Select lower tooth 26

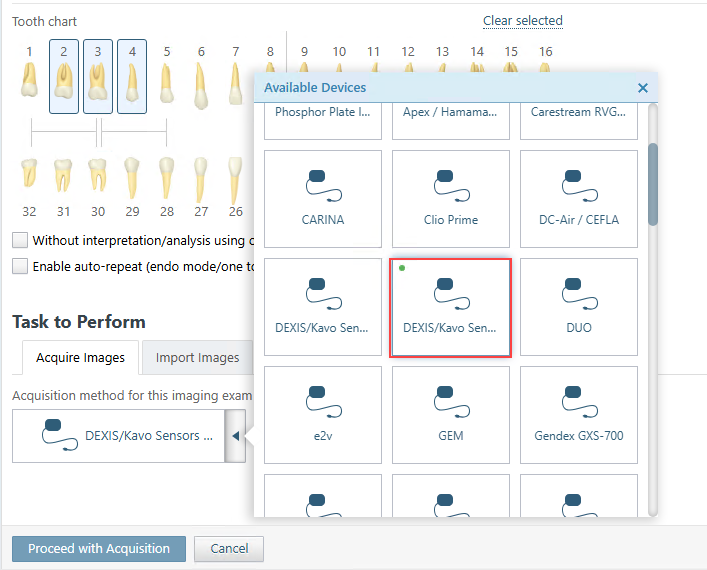pos(235,187)
